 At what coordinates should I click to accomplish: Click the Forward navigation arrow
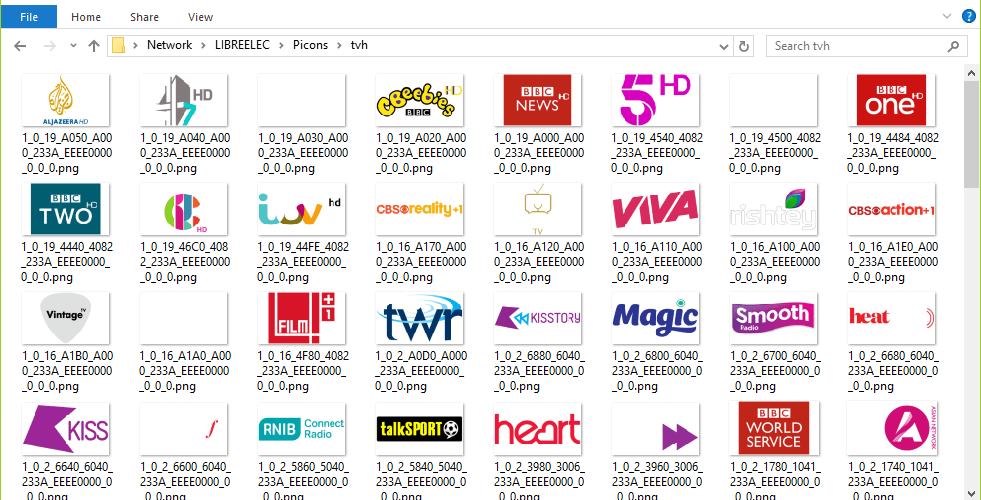(49, 46)
